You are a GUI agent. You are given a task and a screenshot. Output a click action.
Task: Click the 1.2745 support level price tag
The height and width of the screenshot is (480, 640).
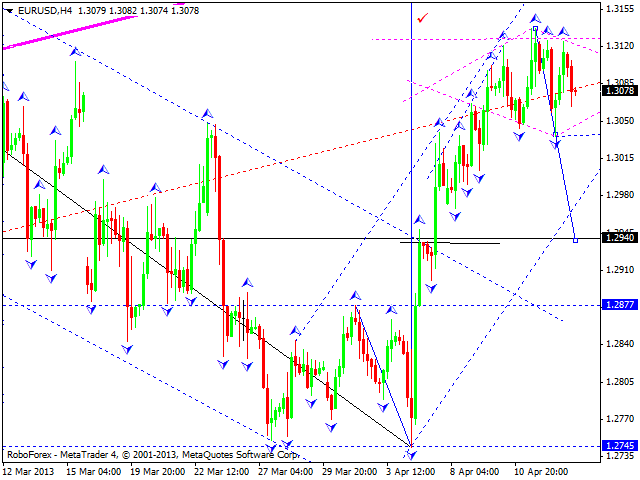point(617,446)
